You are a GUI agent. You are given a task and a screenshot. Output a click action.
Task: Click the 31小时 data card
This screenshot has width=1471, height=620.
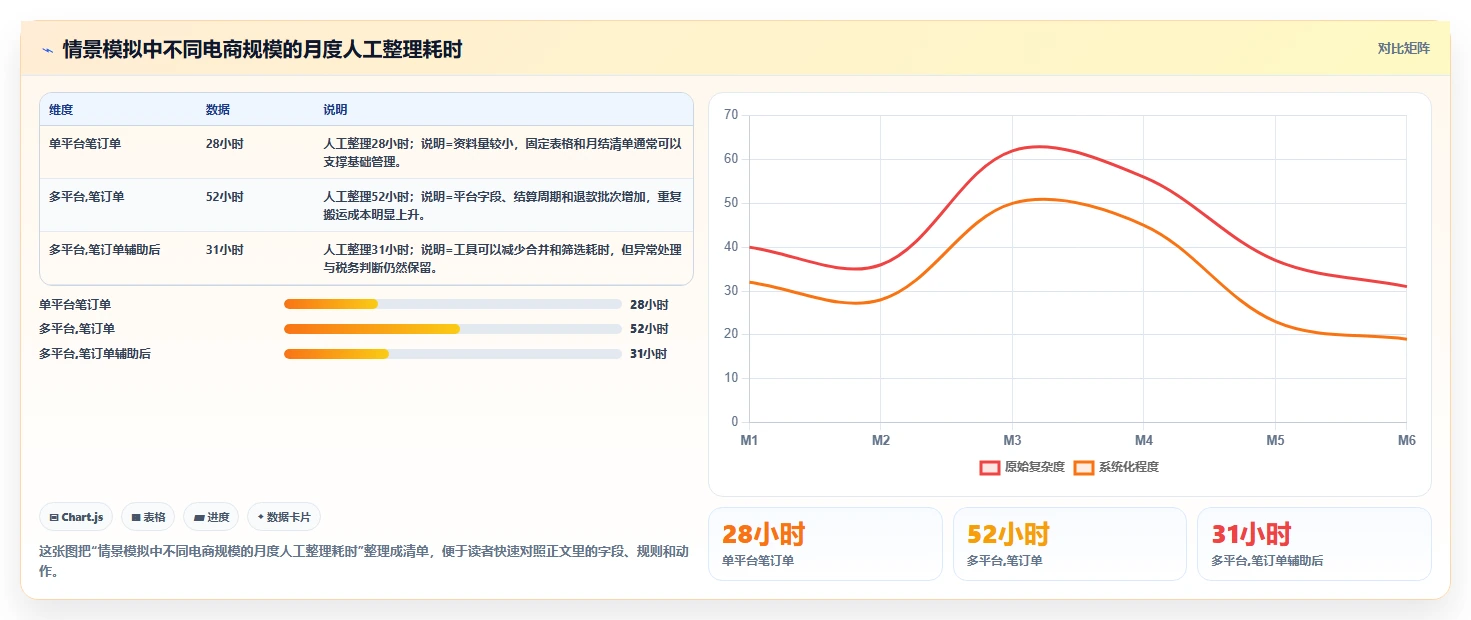pos(1314,544)
